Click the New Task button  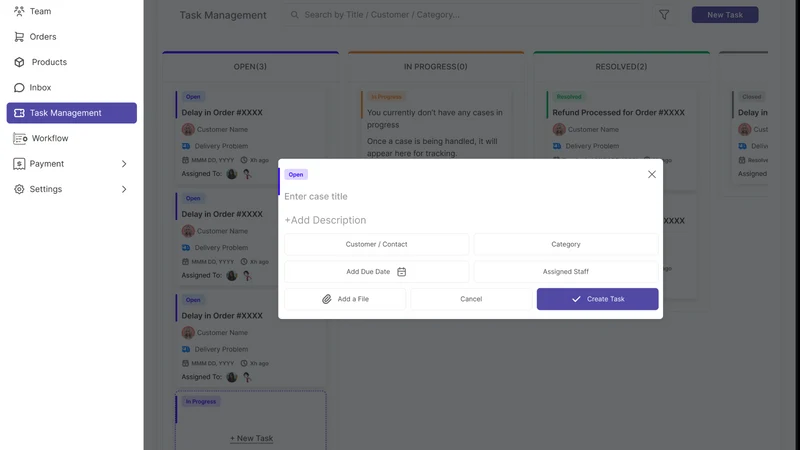point(725,15)
